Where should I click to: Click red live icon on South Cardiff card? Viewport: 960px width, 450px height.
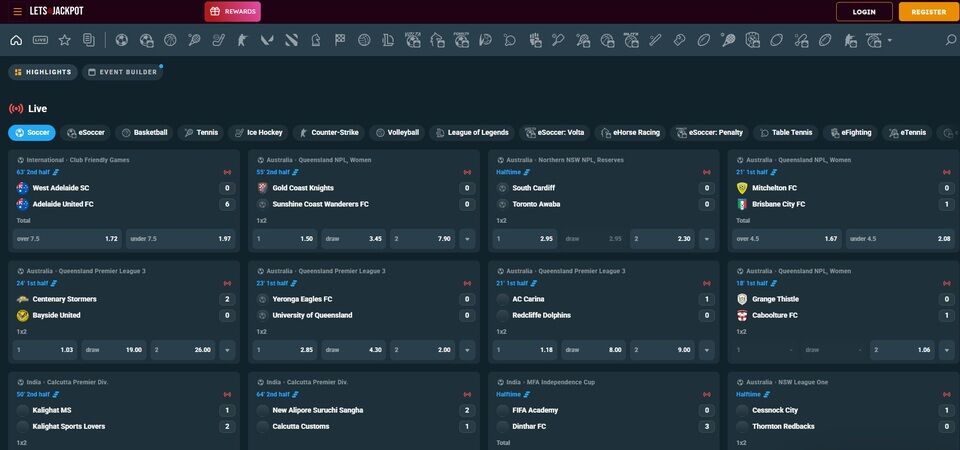tap(707, 172)
